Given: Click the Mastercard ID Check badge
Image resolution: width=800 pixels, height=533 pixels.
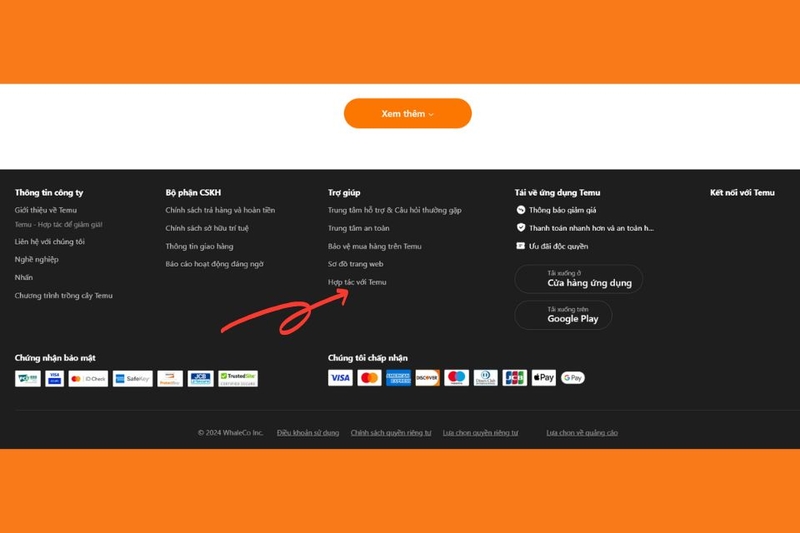Looking at the screenshot, I should tap(88, 378).
